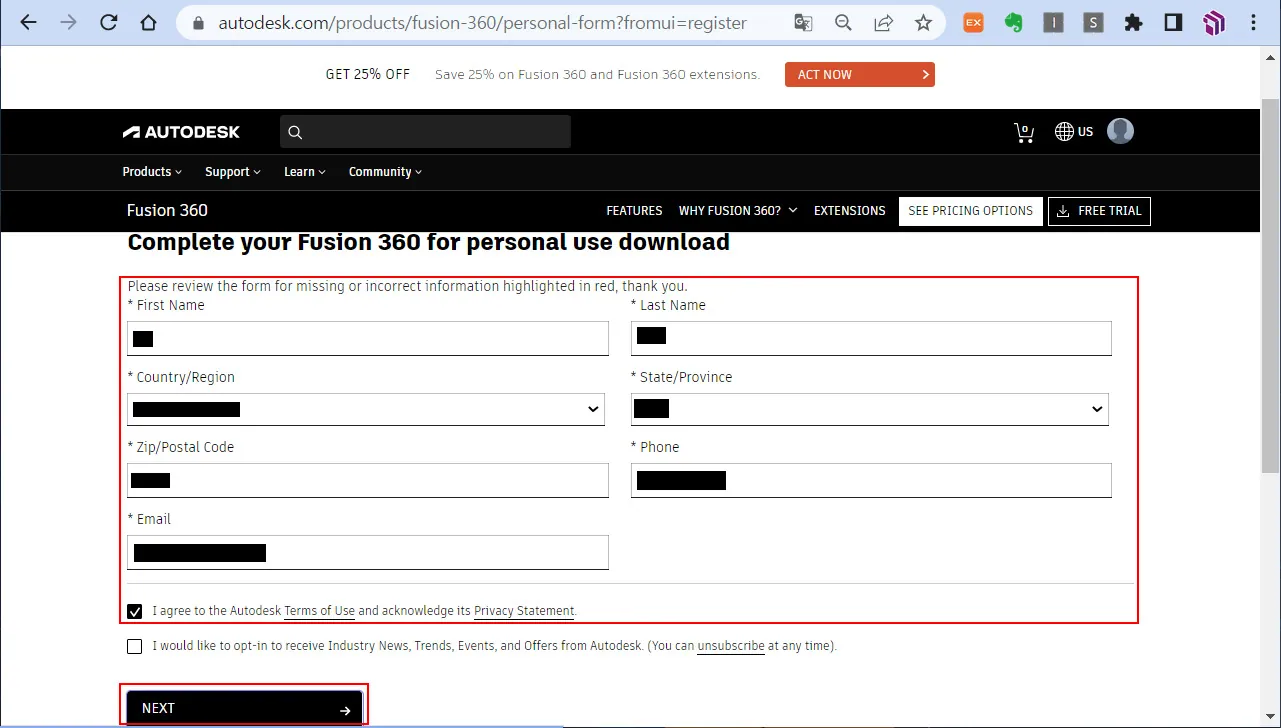1281x728 pixels.
Task: Open the shopping cart icon
Action: (1024, 132)
